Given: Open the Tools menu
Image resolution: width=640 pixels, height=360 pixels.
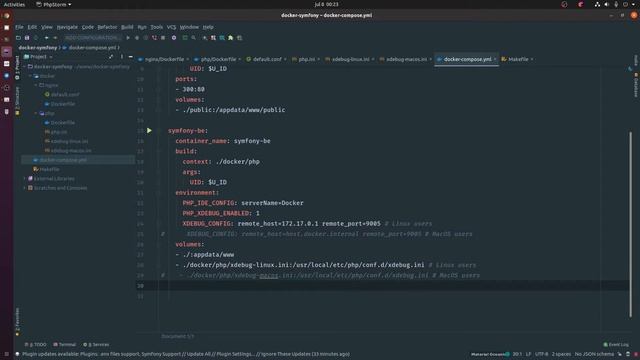Looking at the screenshot, I should click(x=157, y=27).
